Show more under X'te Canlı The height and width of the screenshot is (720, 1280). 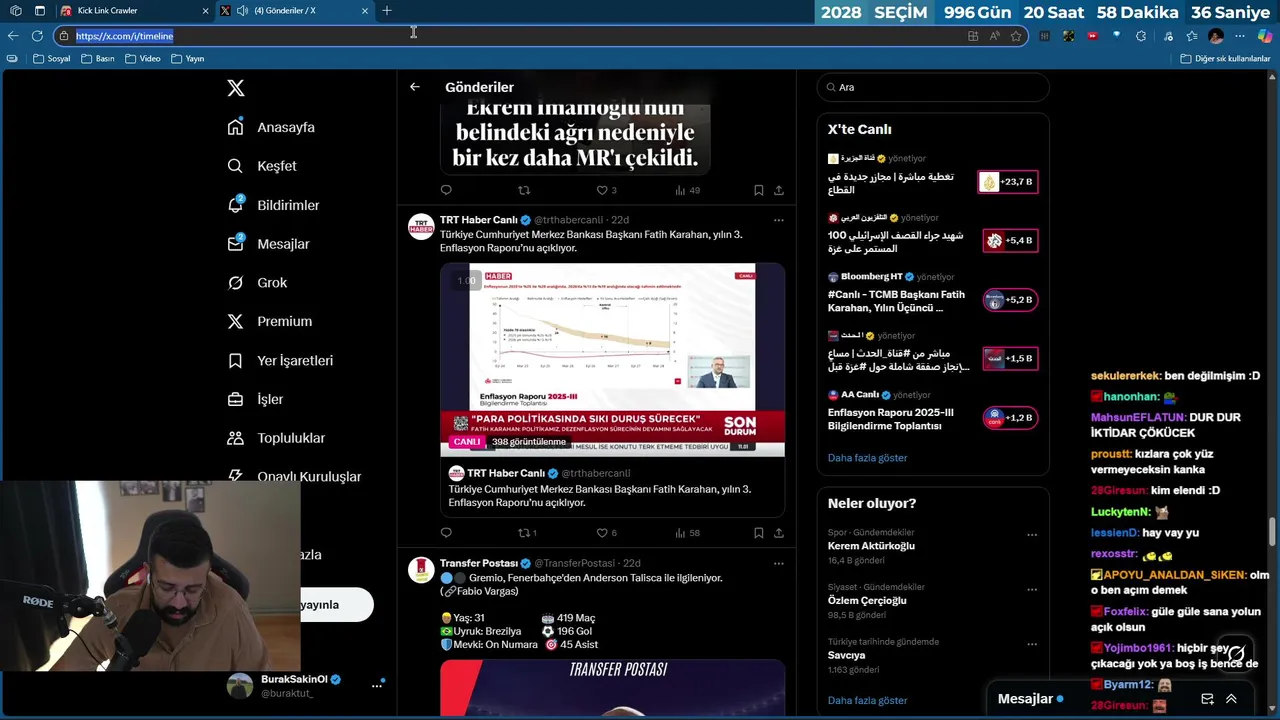(x=867, y=458)
